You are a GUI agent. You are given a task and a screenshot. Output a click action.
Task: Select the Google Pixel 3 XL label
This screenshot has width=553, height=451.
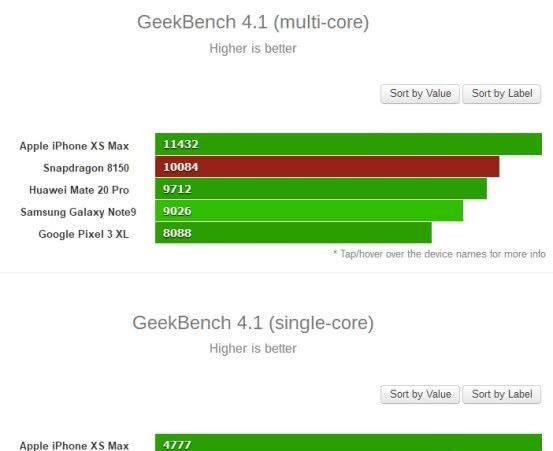(x=84, y=234)
